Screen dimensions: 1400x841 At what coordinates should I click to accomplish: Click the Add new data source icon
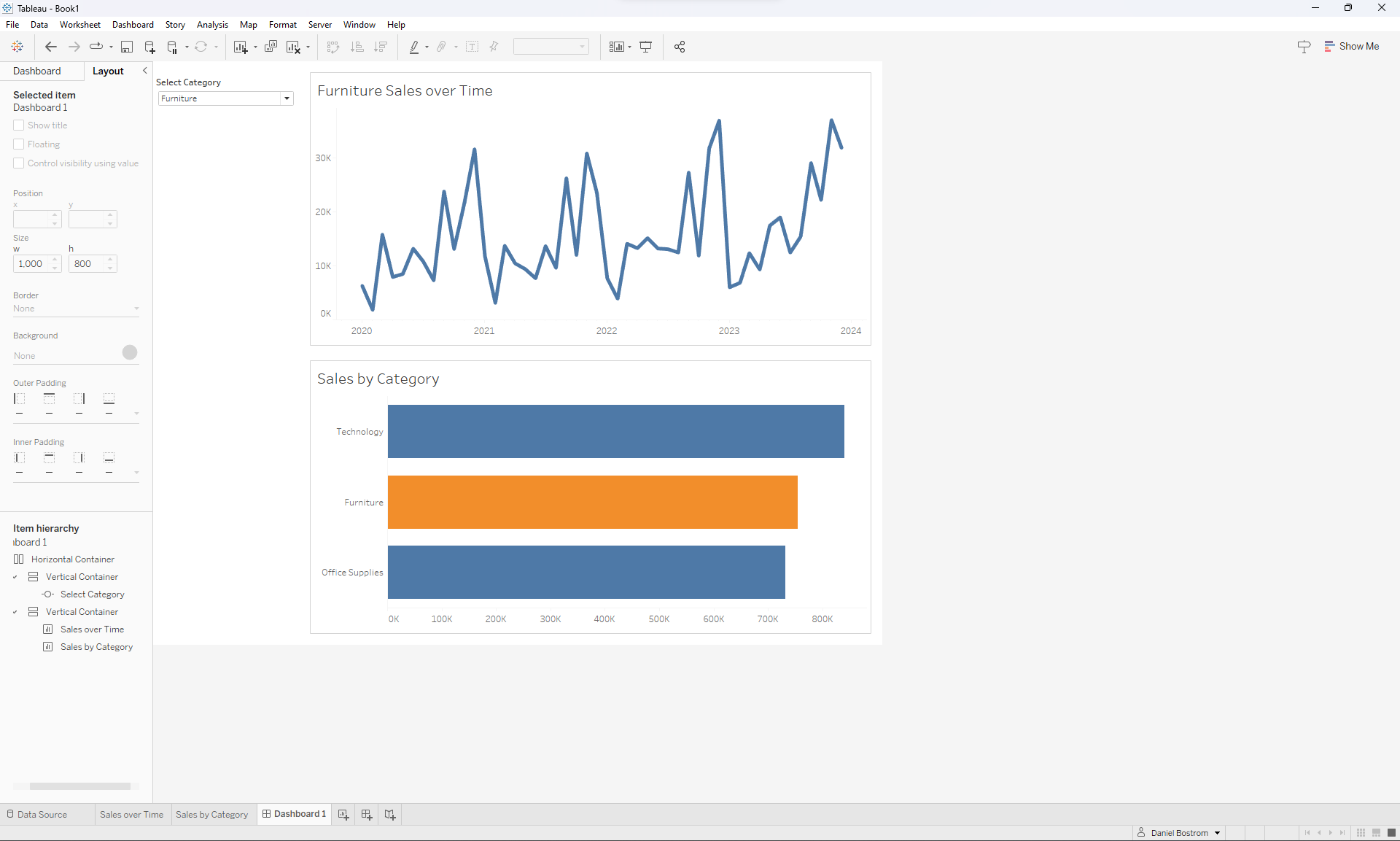click(x=149, y=47)
